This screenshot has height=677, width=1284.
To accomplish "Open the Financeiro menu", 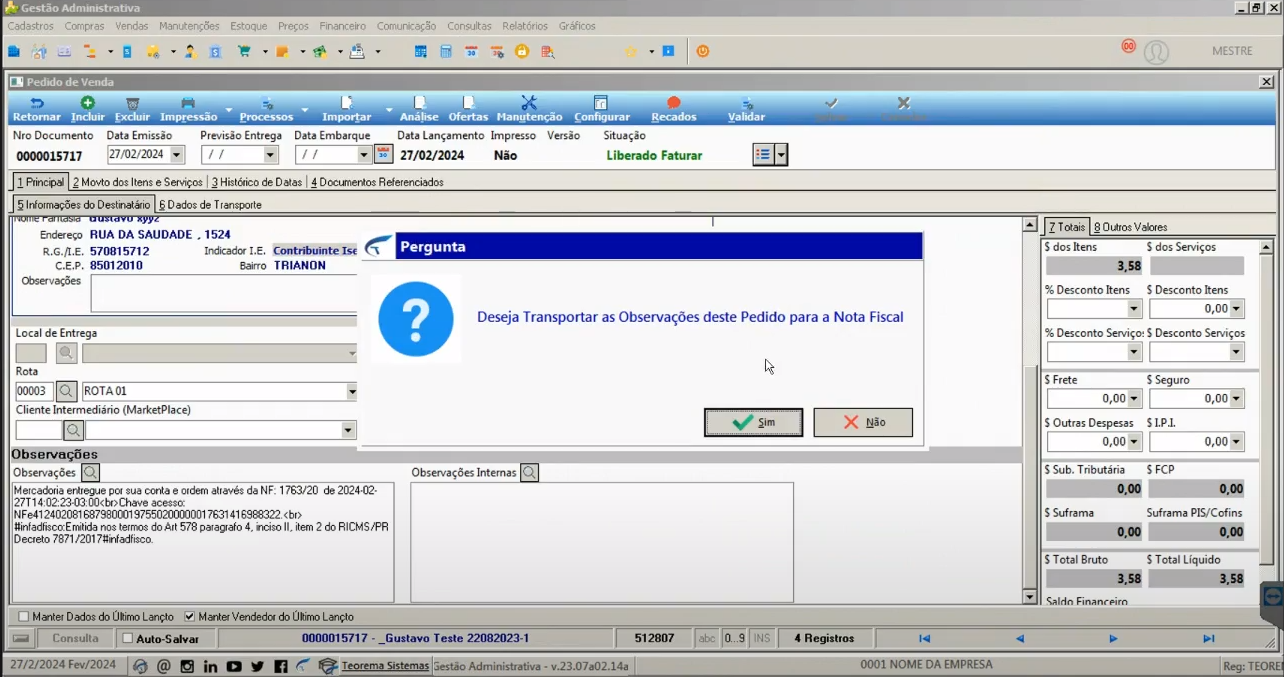I will tap(343, 26).
